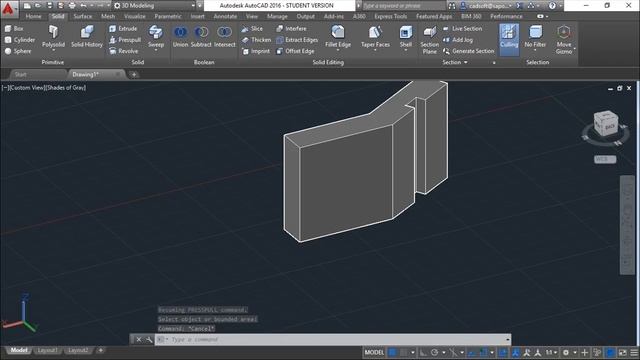Switch to the Layout2 tab
The width and height of the screenshot is (640, 360).
(78, 351)
